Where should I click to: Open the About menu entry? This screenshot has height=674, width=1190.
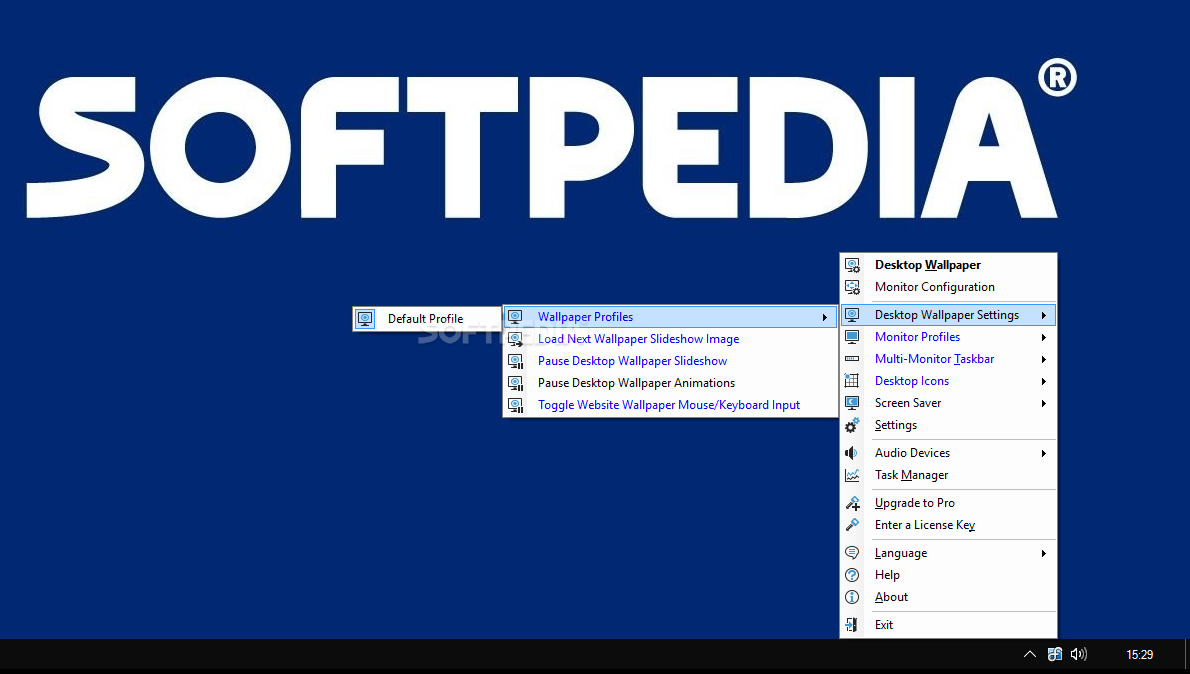click(948, 597)
